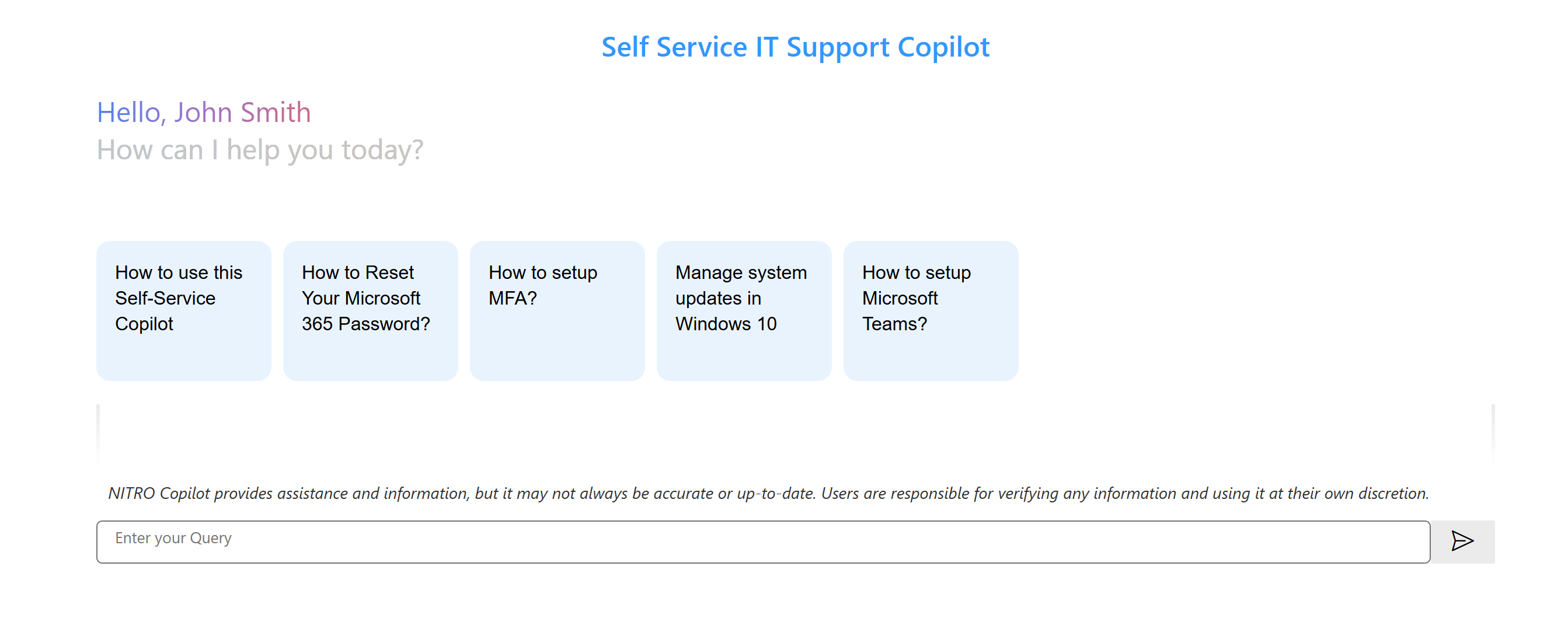Click the How can I help you today text

[260, 151]
